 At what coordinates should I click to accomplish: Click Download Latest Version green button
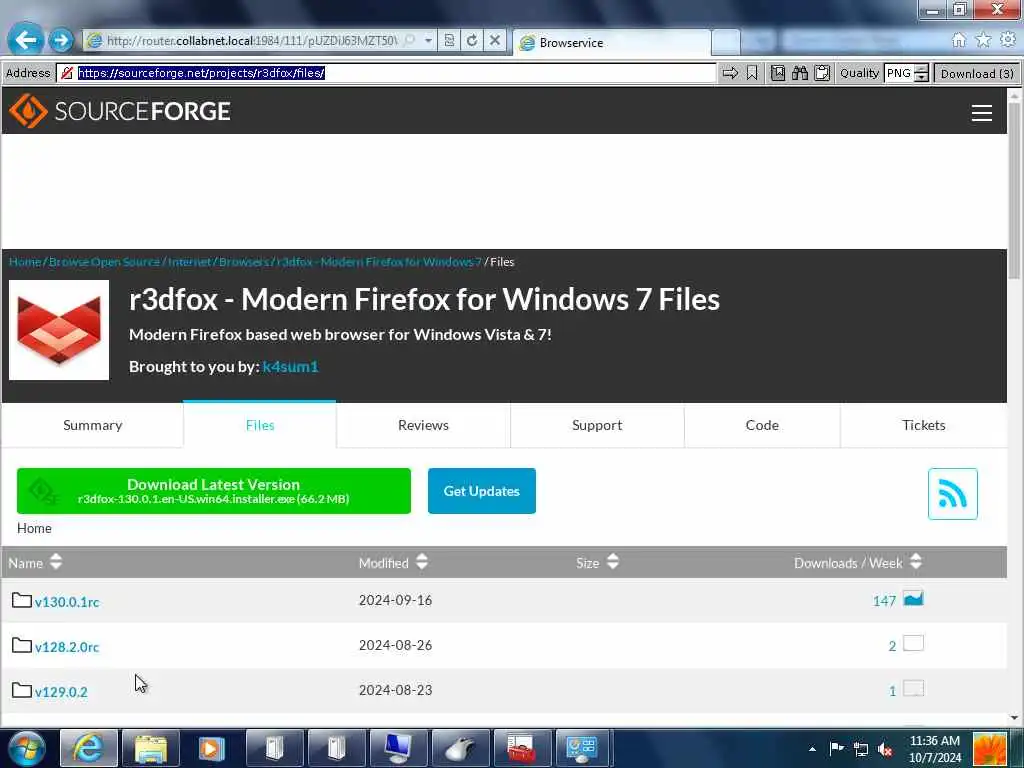pyautogui.click(x=214, y=491)
